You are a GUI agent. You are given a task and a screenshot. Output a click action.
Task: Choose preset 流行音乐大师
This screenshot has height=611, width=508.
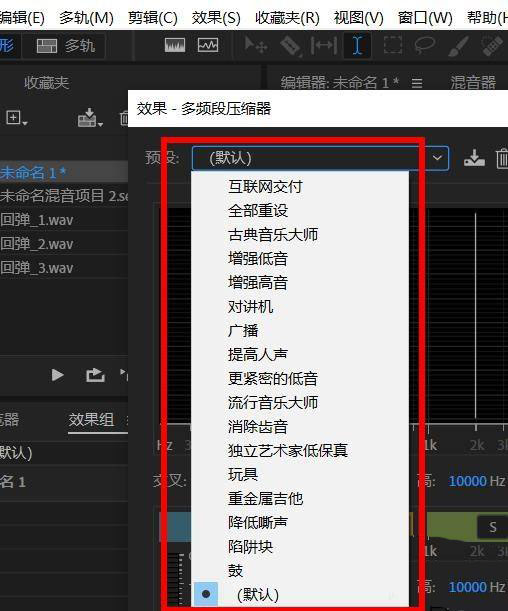pyautogui.click(x=300, y=403)
